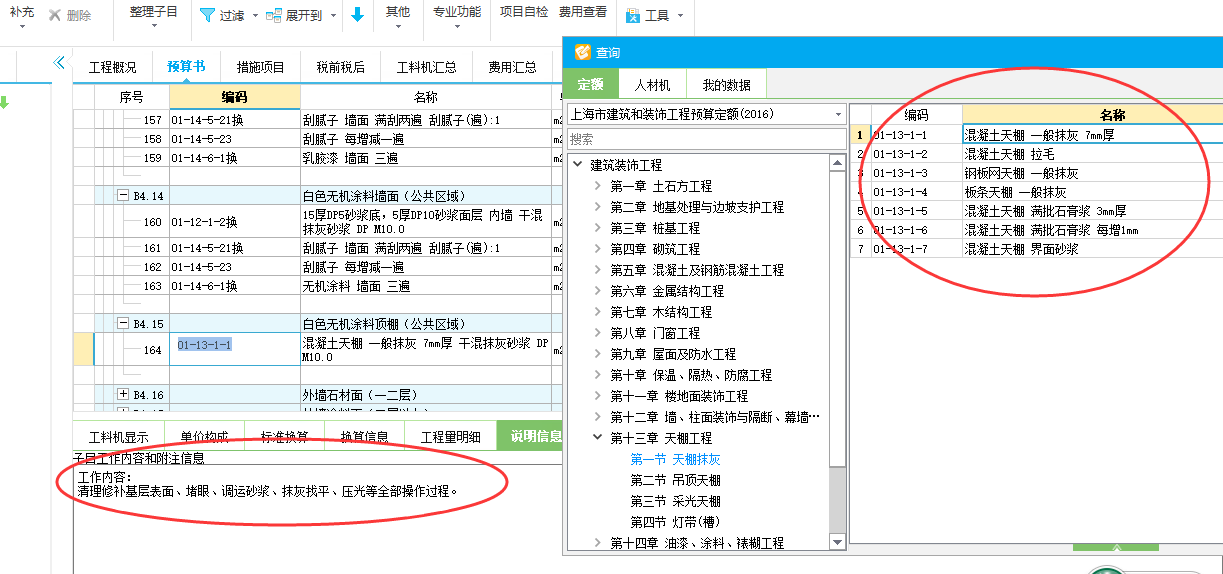Click row 160 code 01-12-1-2换
Viewport: 1223px width, 574px height.
[x=234, y=222]
